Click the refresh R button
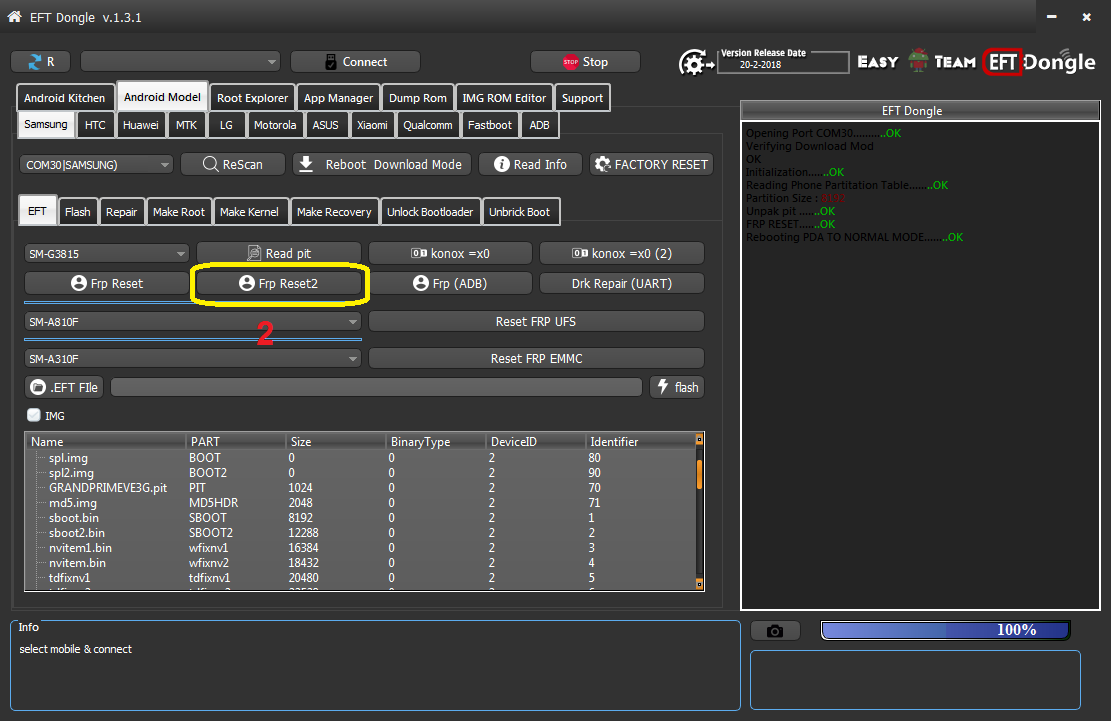The image size is (1111, 721). [x=40, y=62]
